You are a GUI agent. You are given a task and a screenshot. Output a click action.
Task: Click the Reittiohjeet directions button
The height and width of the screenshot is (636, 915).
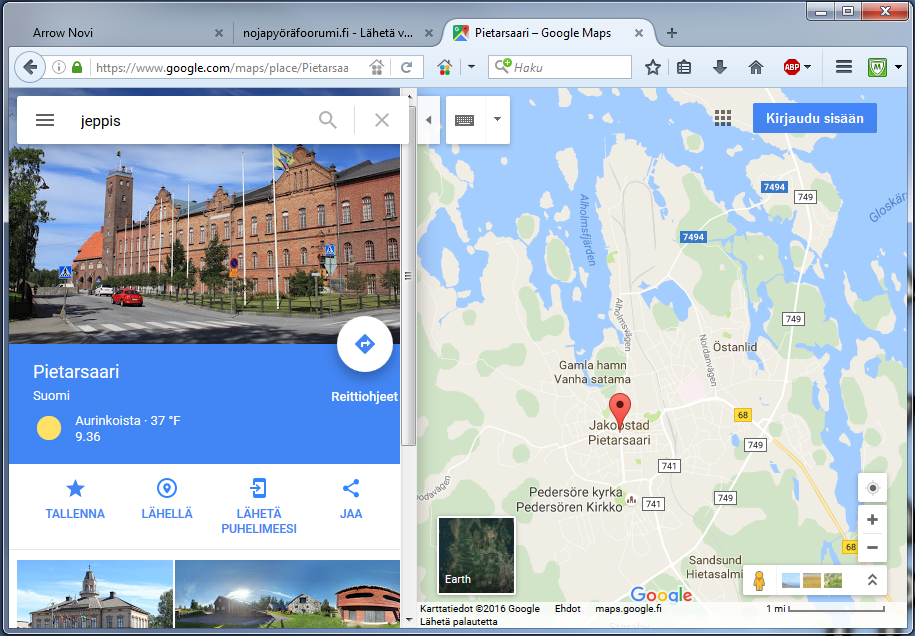(x=364, y=345)
